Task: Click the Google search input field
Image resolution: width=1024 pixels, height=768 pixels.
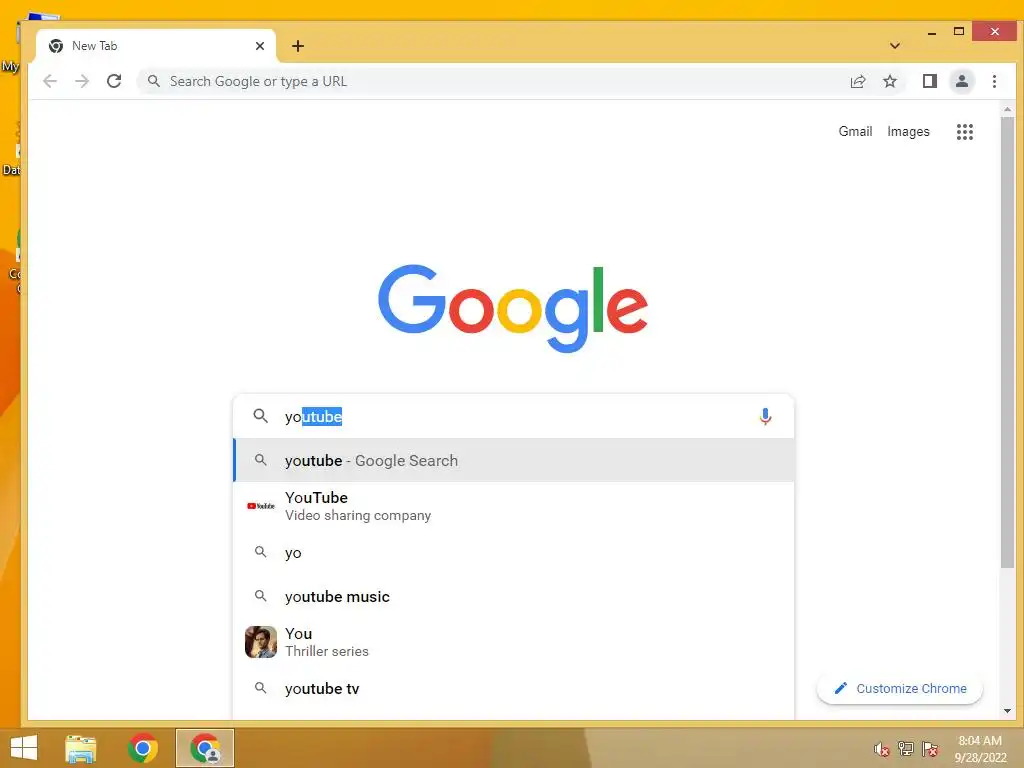Action: [x=513, y=416]
